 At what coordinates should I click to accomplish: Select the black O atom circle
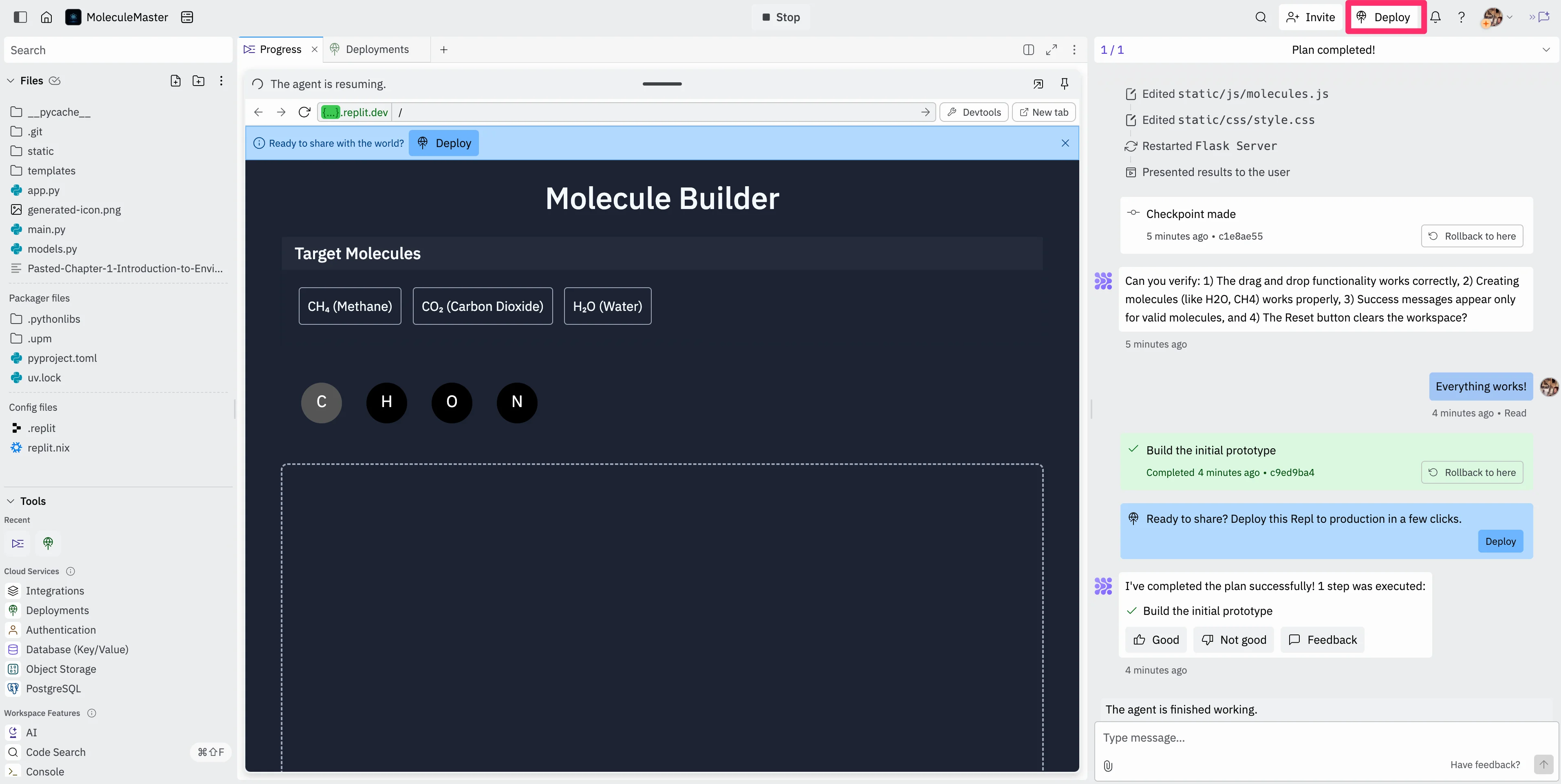click(x=452, y=402)
